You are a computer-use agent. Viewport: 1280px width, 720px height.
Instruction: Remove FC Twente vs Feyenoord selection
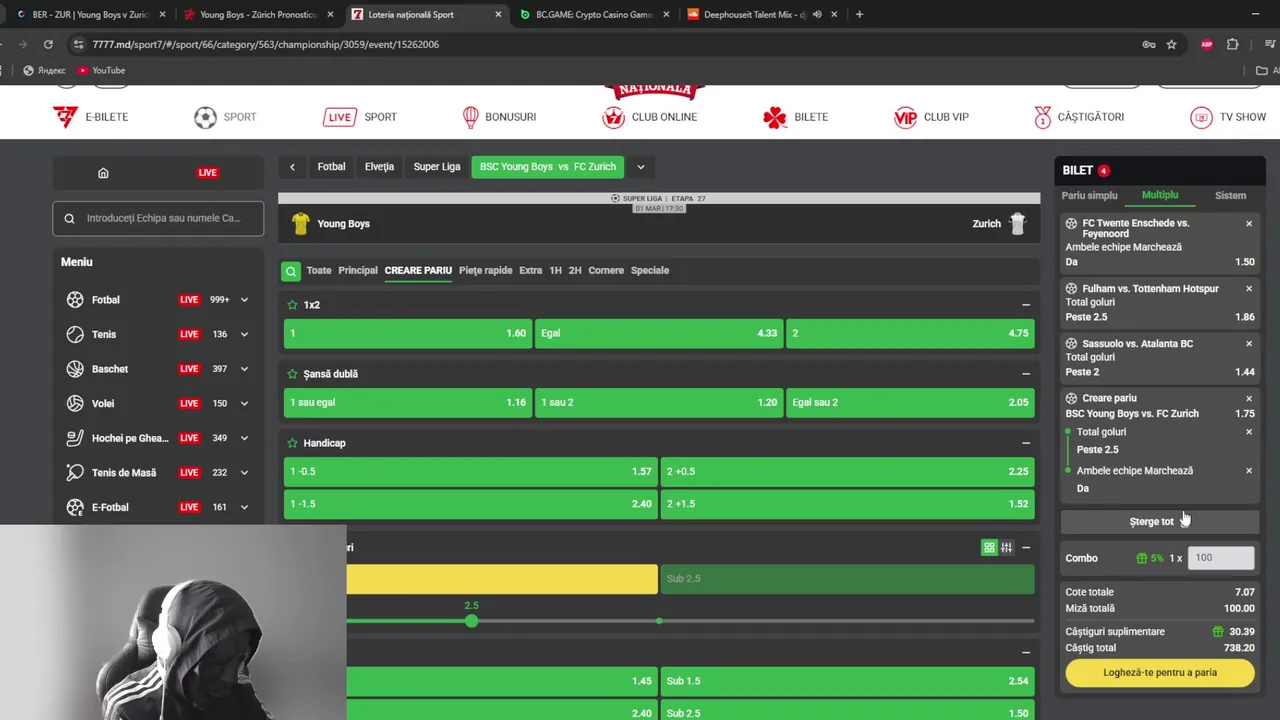click(1249, 224)
